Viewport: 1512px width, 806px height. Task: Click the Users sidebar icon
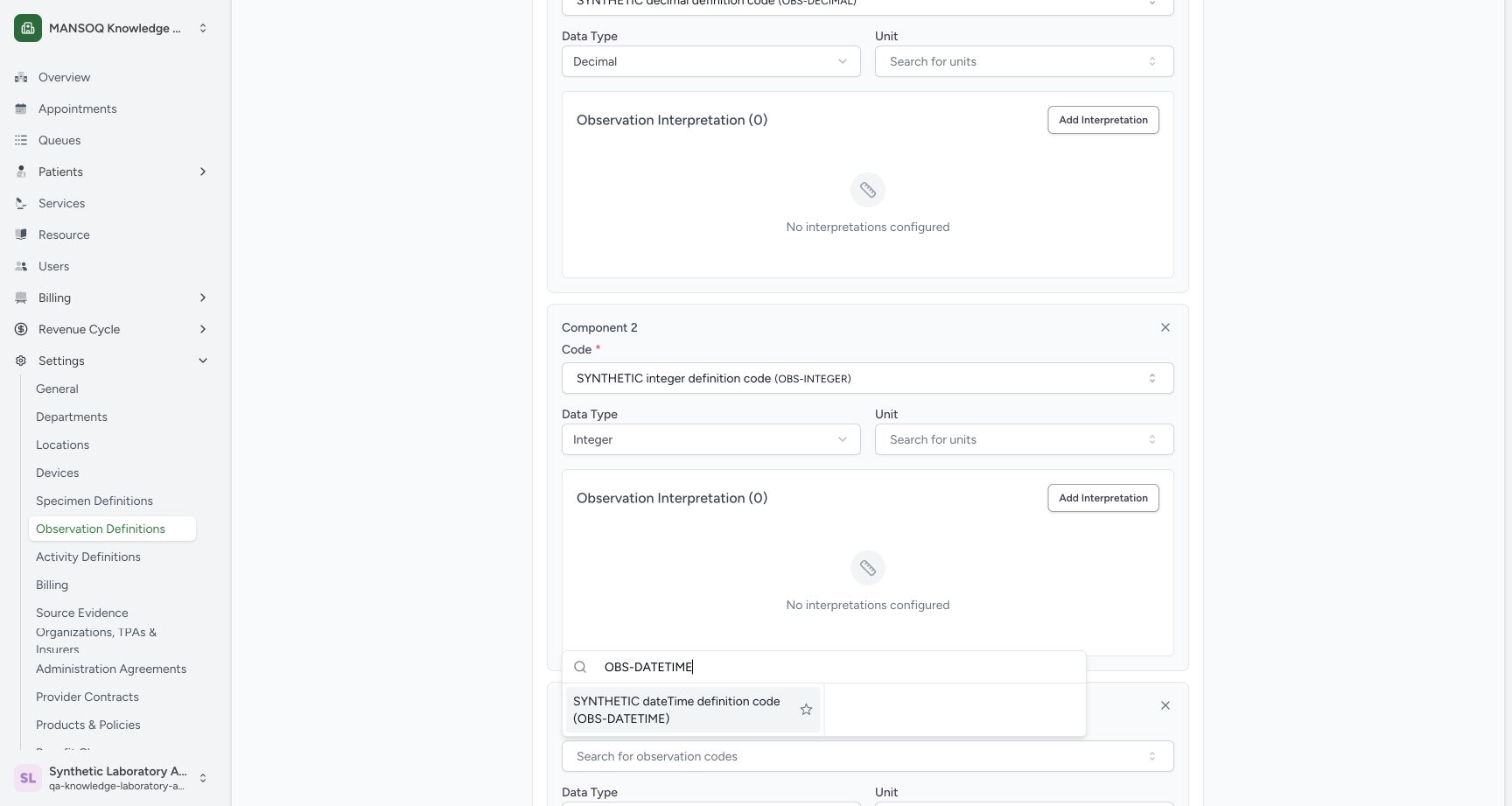21,266
